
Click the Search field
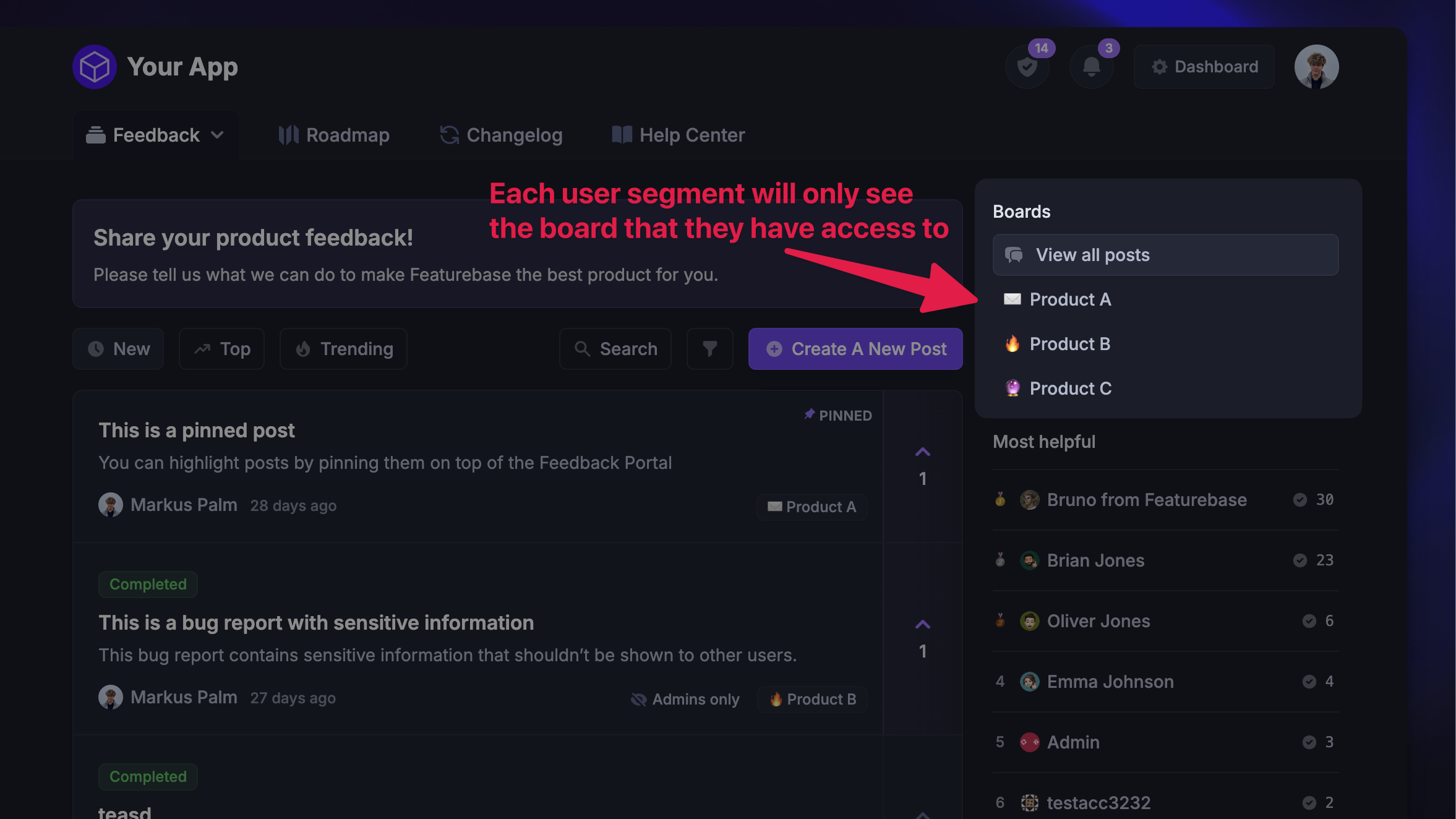pyautogui.click(x=615, y=349)
